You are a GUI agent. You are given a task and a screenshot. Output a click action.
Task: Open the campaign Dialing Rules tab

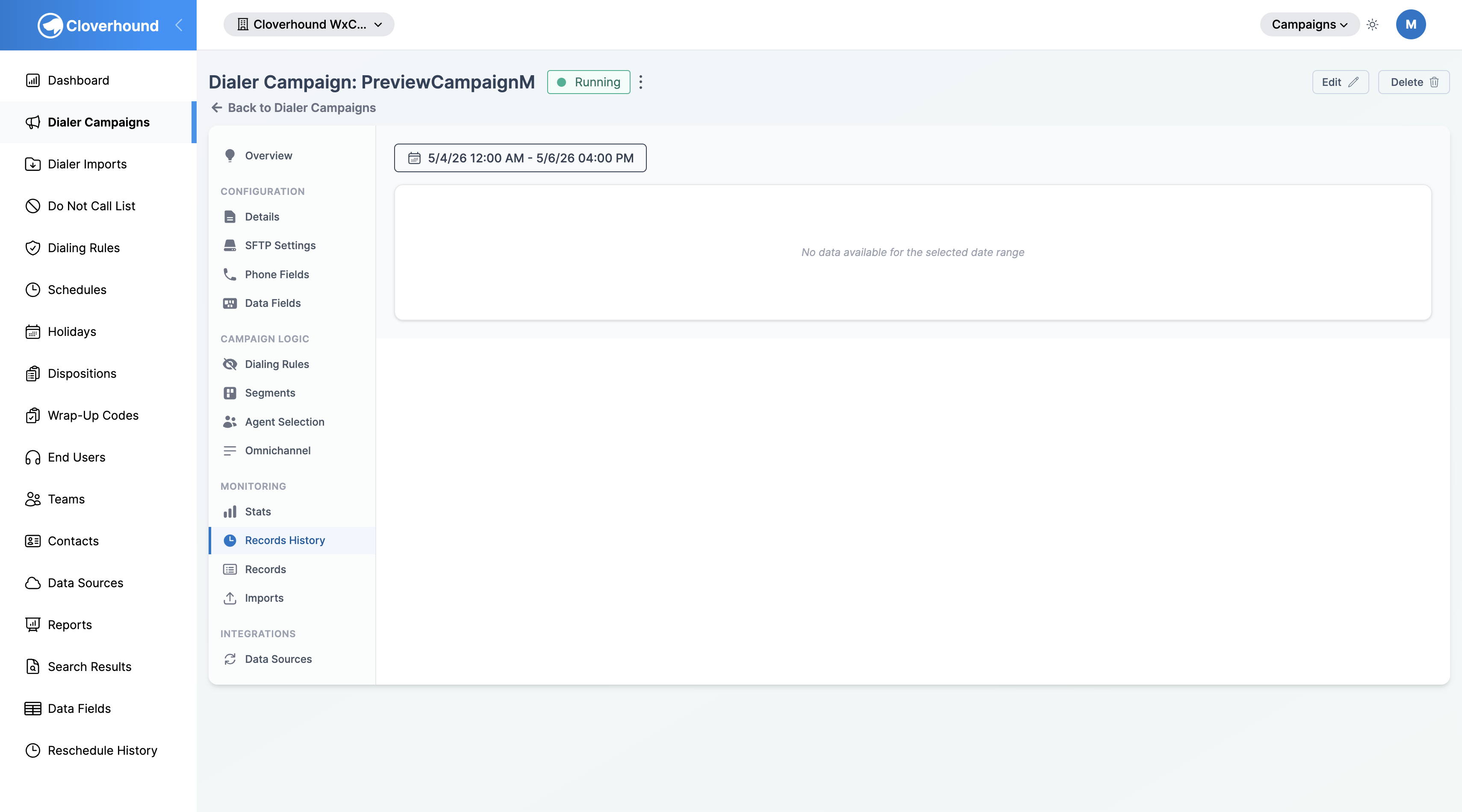coord(292,364)
